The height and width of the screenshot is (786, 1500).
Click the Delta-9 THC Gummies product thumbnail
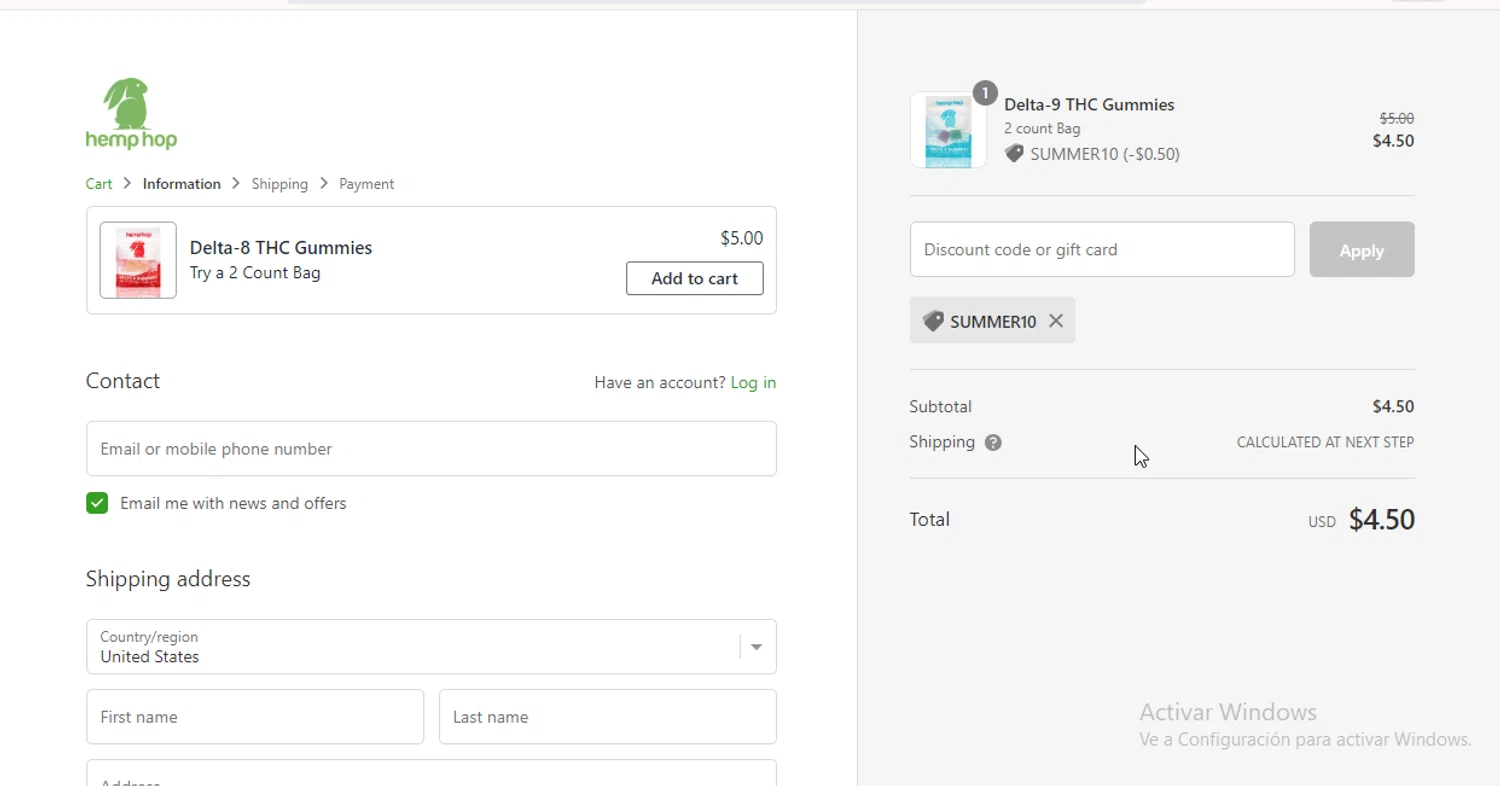(948, 130)
